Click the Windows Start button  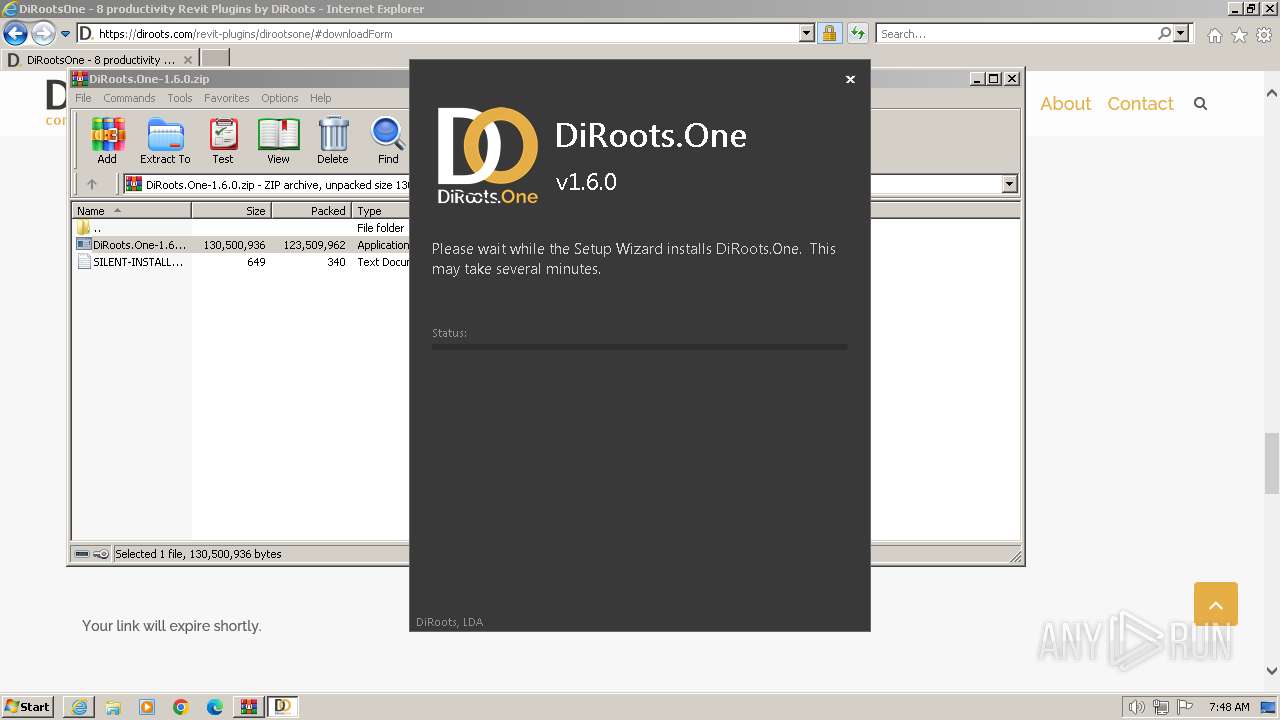(28, 707)
